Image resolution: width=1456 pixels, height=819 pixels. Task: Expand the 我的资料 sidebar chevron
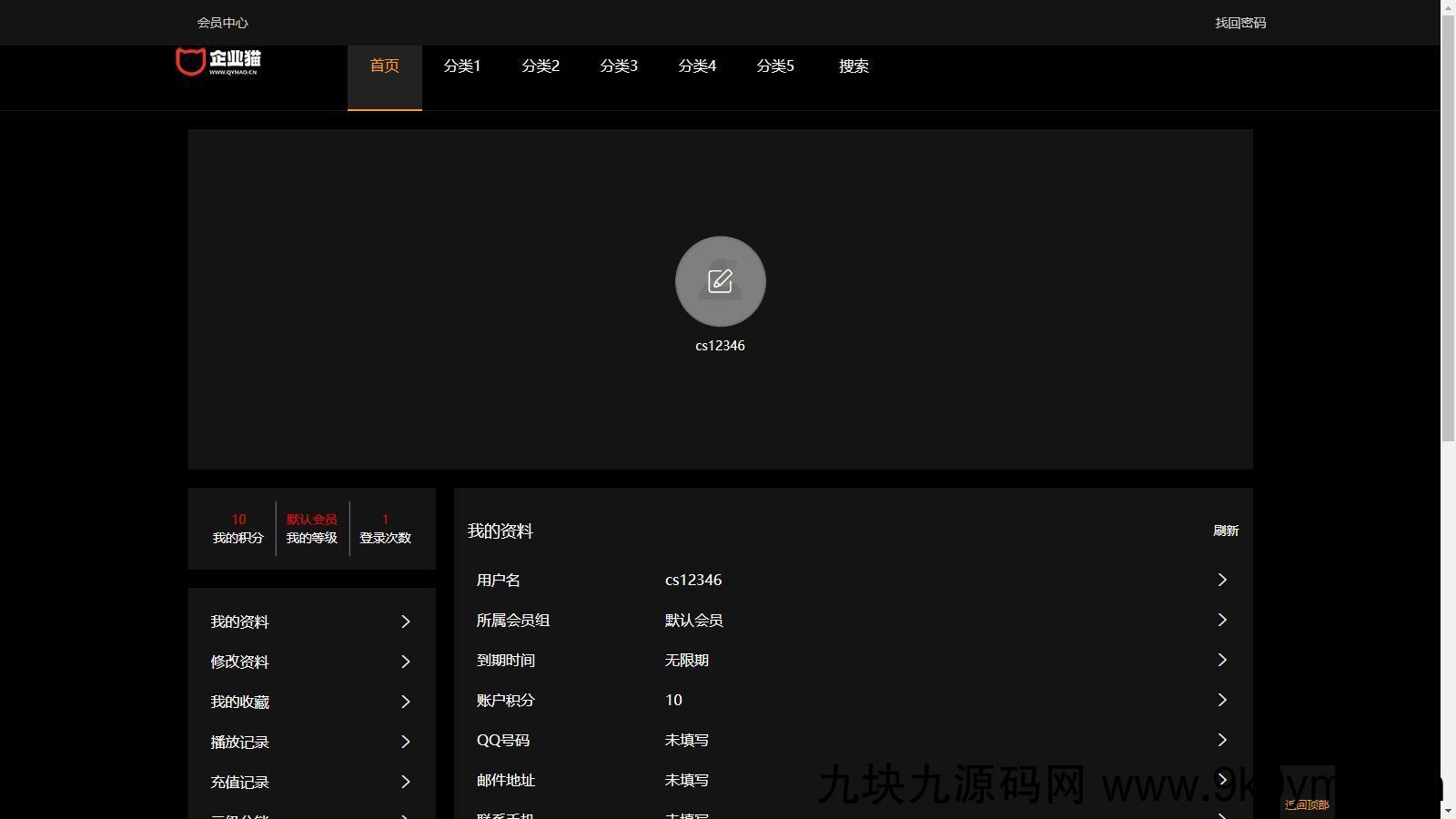tap(406, 622)
